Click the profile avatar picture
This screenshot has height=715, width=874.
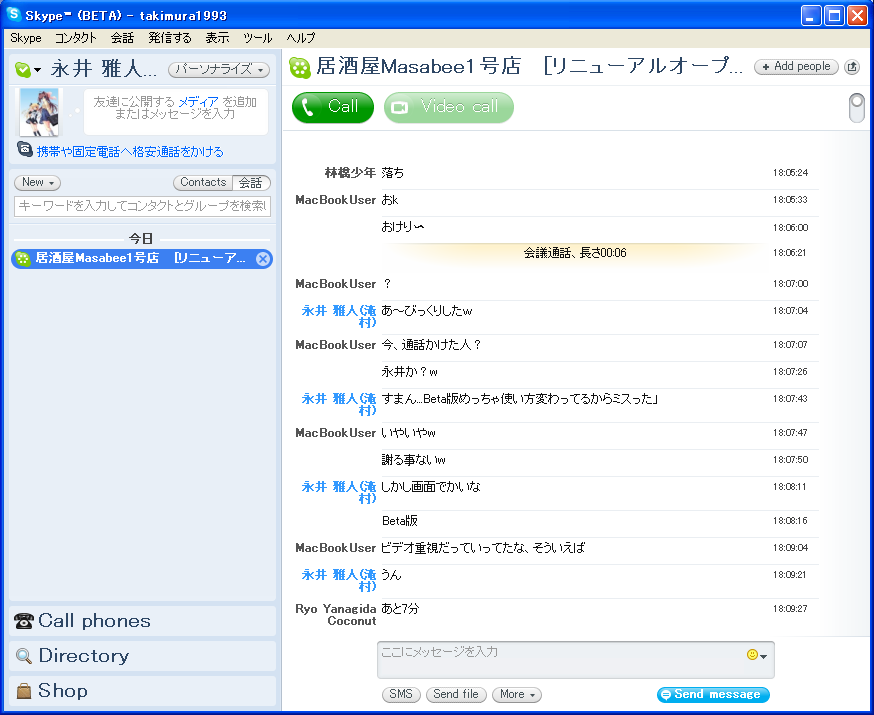coord(38,112)
